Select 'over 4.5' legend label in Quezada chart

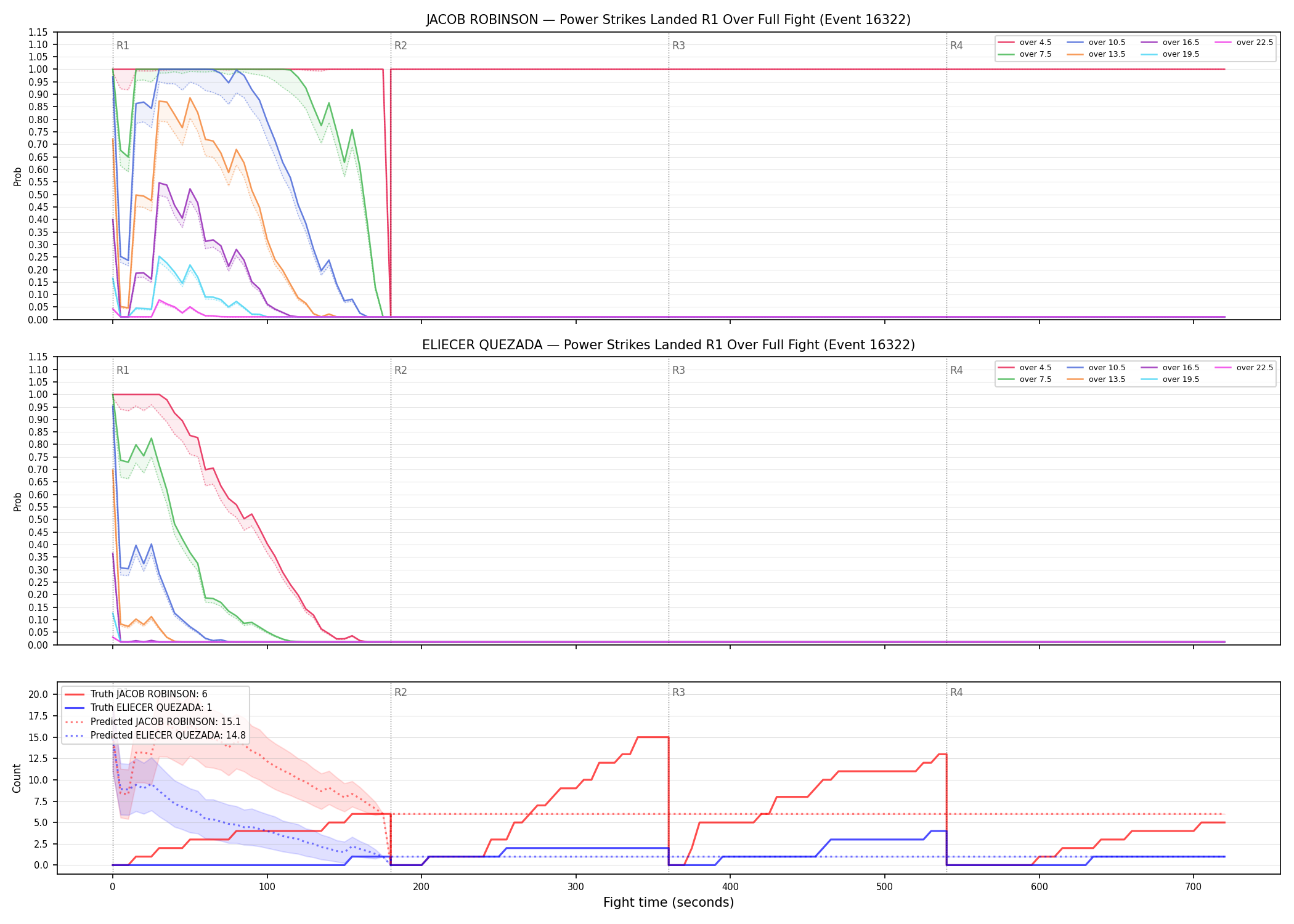[1035, 368]
